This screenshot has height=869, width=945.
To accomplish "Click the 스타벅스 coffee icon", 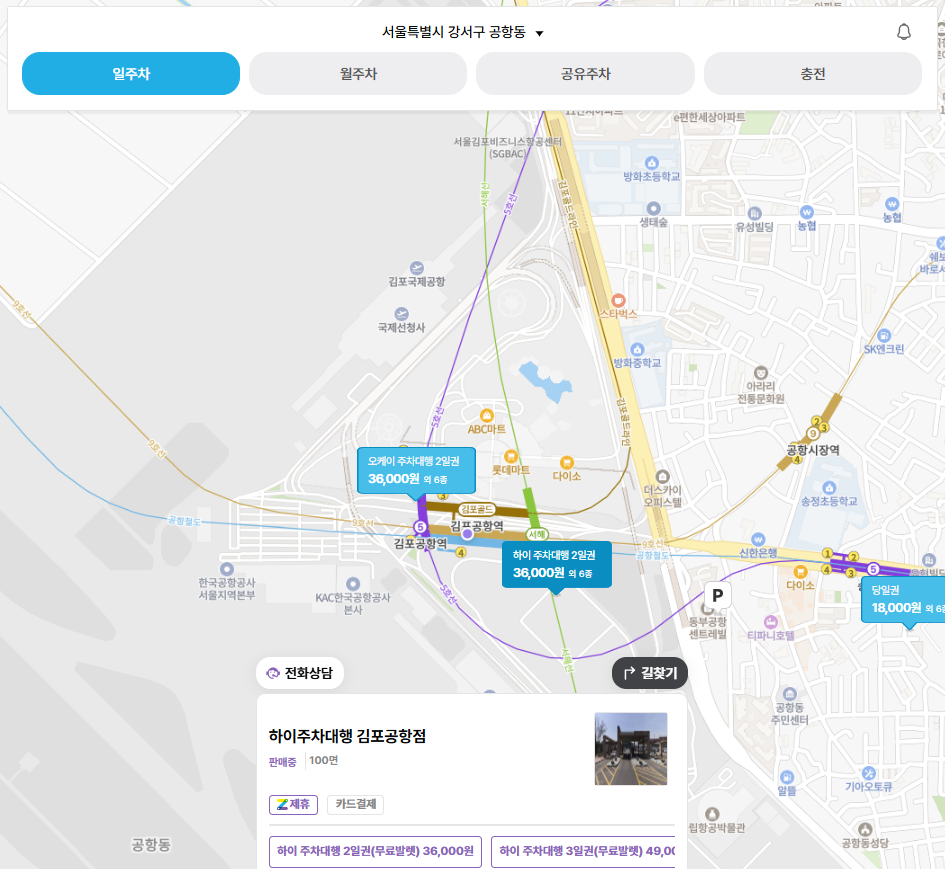I will (618, 300).
